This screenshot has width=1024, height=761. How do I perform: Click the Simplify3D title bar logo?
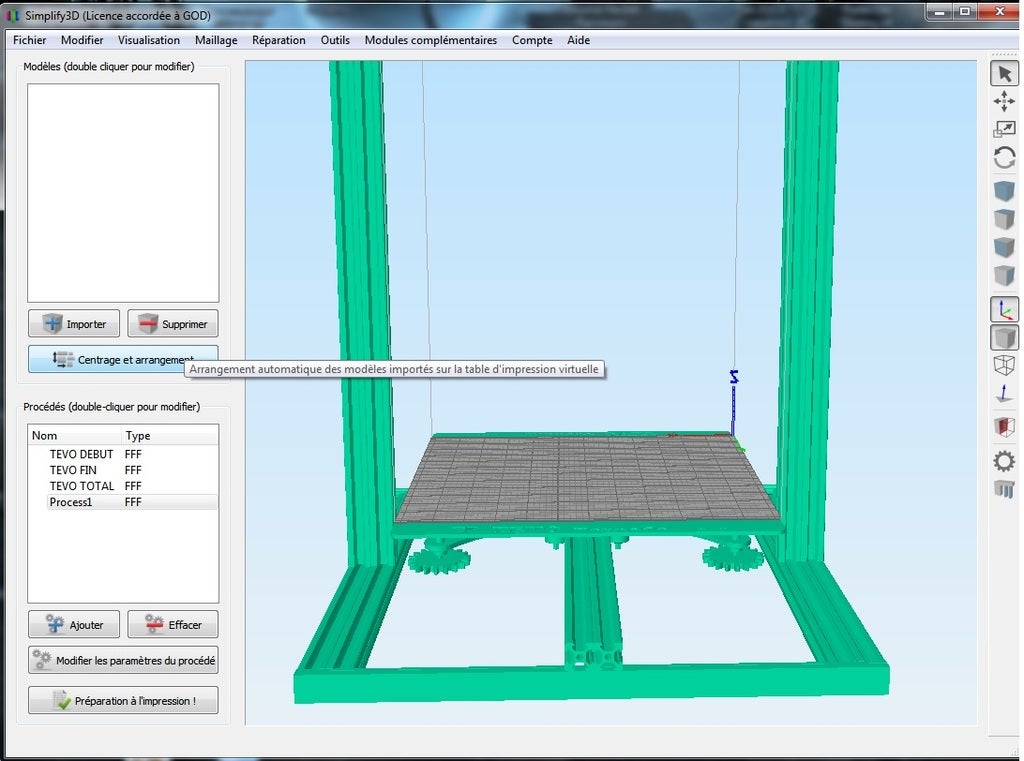[12, 15]
